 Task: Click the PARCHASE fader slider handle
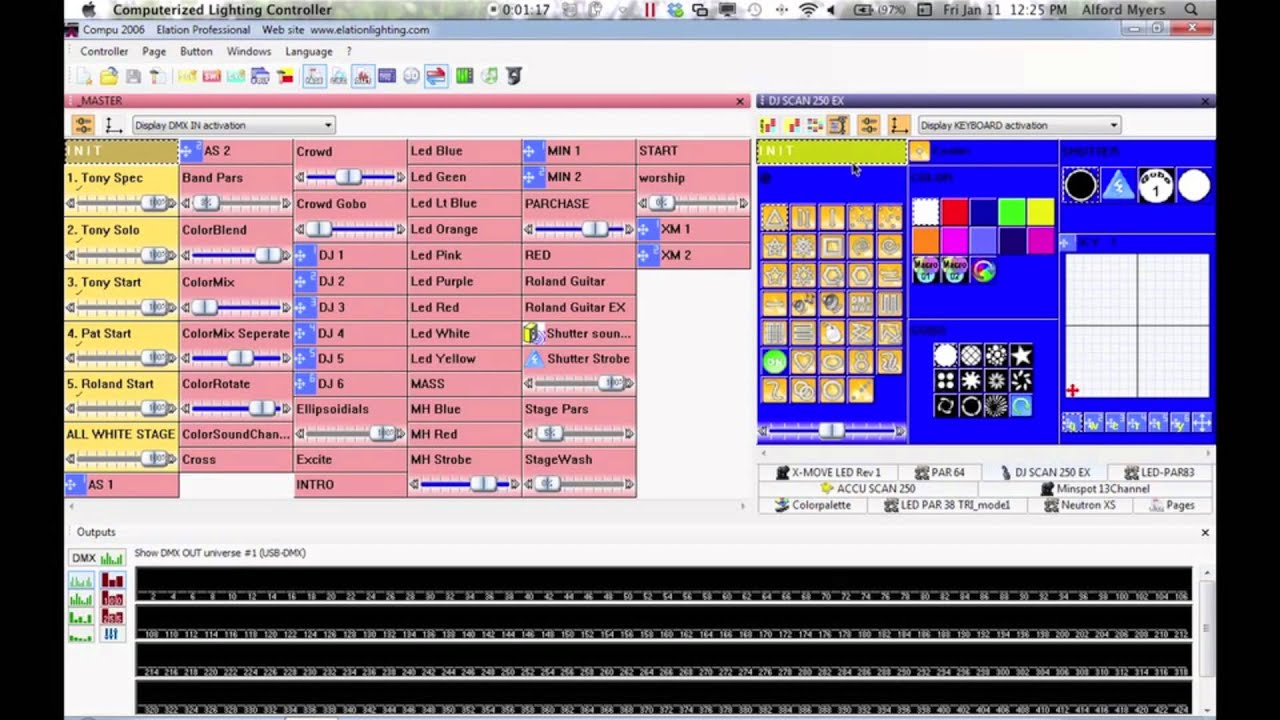(594, 229)
